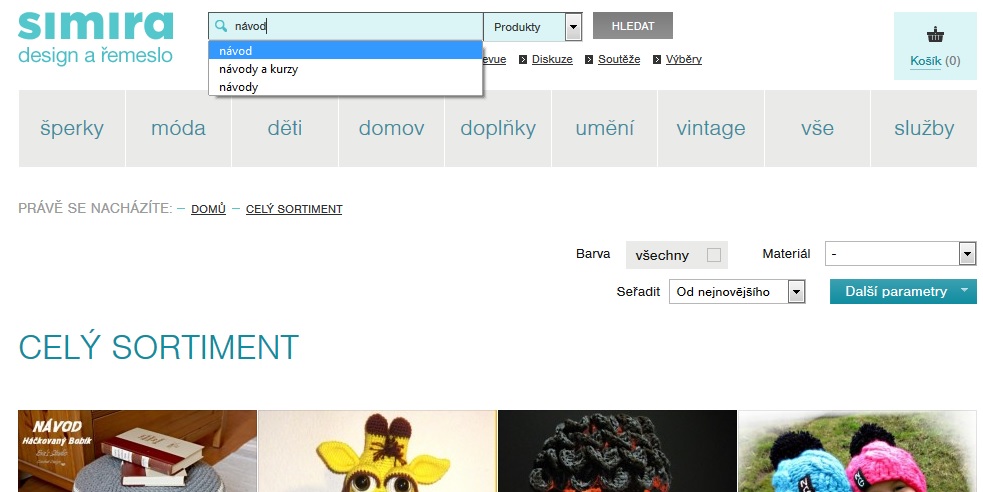Open the služby category
Image resolution: width=983 pixels, height=492 pixels.
click(924, 128)
